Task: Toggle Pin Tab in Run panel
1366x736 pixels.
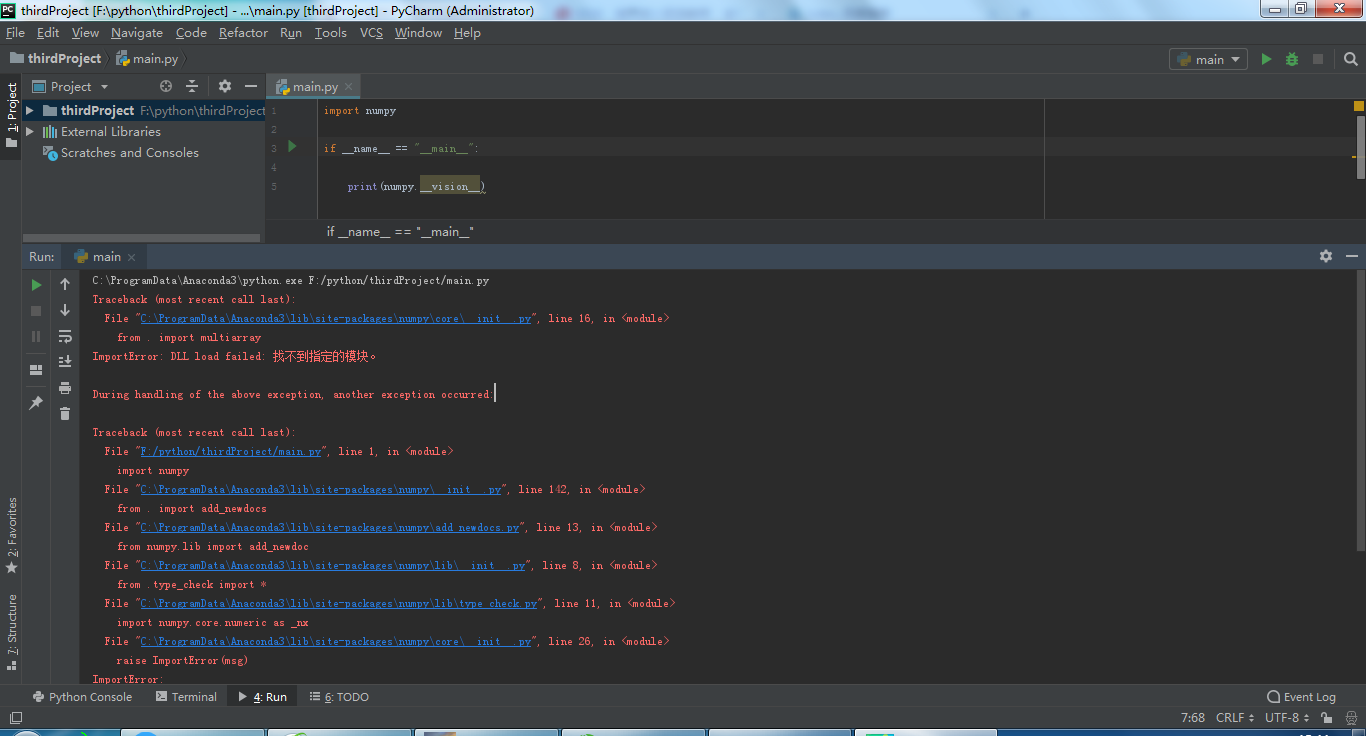Action: (x=36, y=402)
